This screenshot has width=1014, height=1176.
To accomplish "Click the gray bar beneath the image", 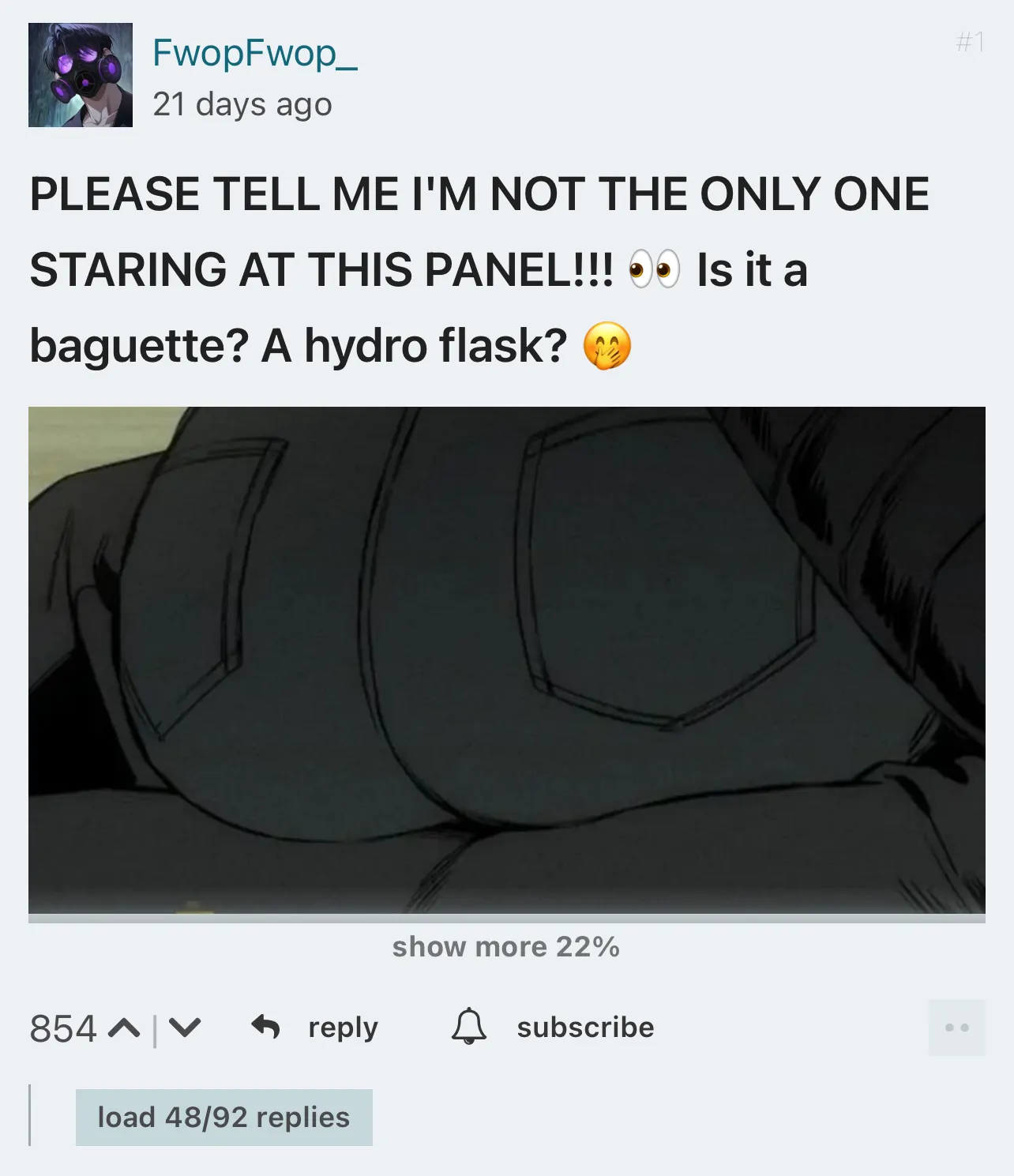I will [x=507, y=919].
